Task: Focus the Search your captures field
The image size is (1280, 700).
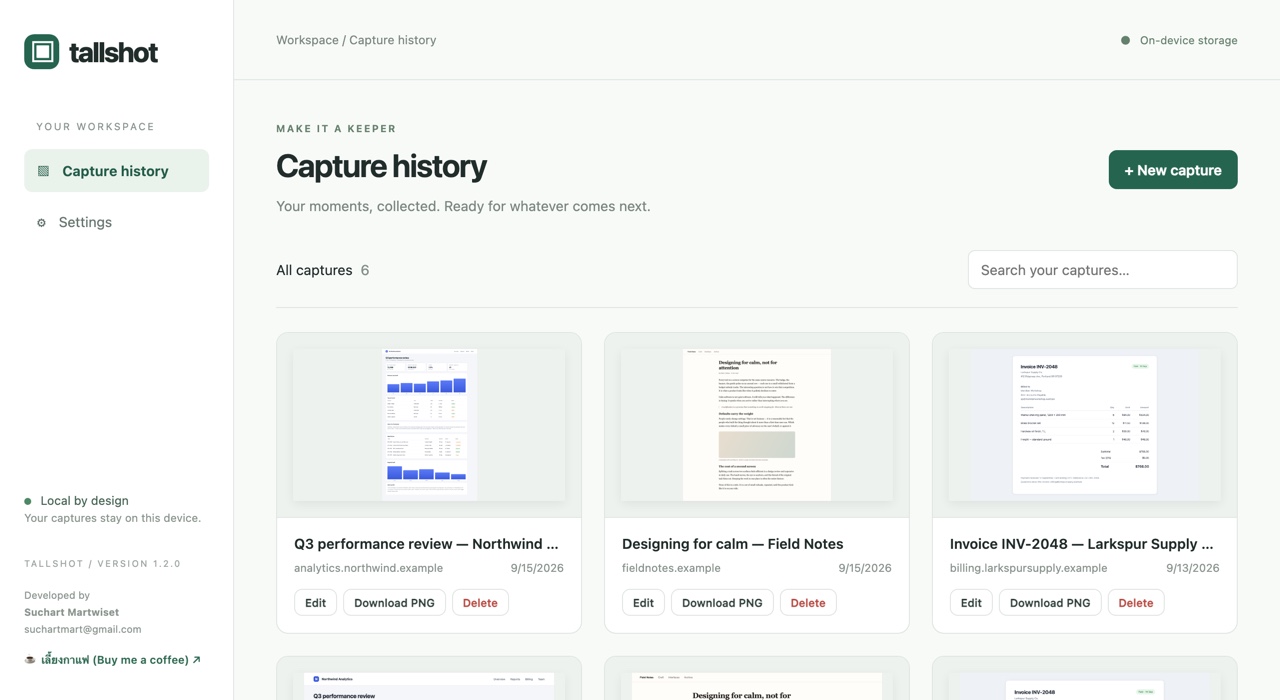Action: pos(1102,270)
